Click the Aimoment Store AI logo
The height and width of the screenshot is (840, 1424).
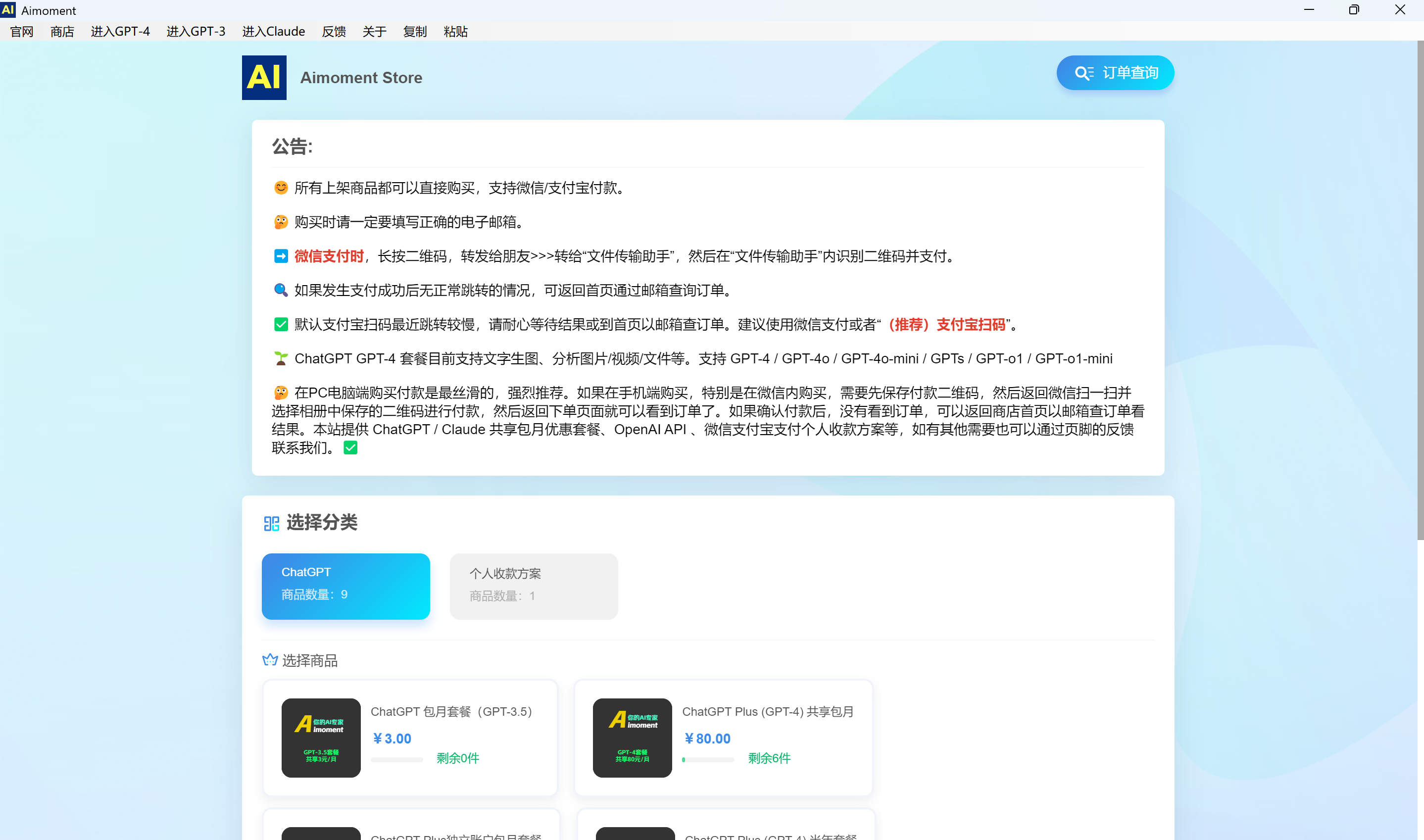[264, 78]
